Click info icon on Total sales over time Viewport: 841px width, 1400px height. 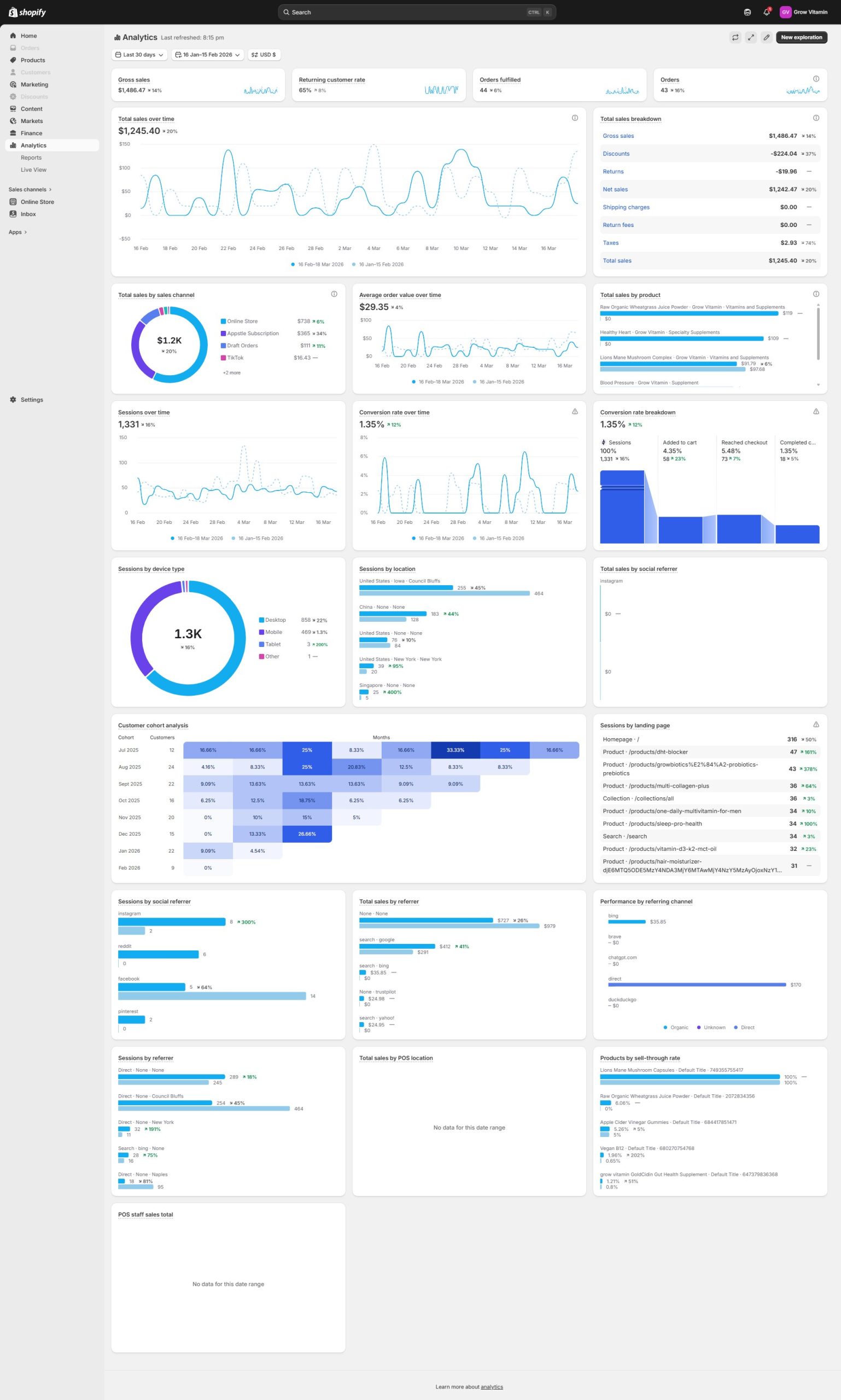click(x=575, y=118)
